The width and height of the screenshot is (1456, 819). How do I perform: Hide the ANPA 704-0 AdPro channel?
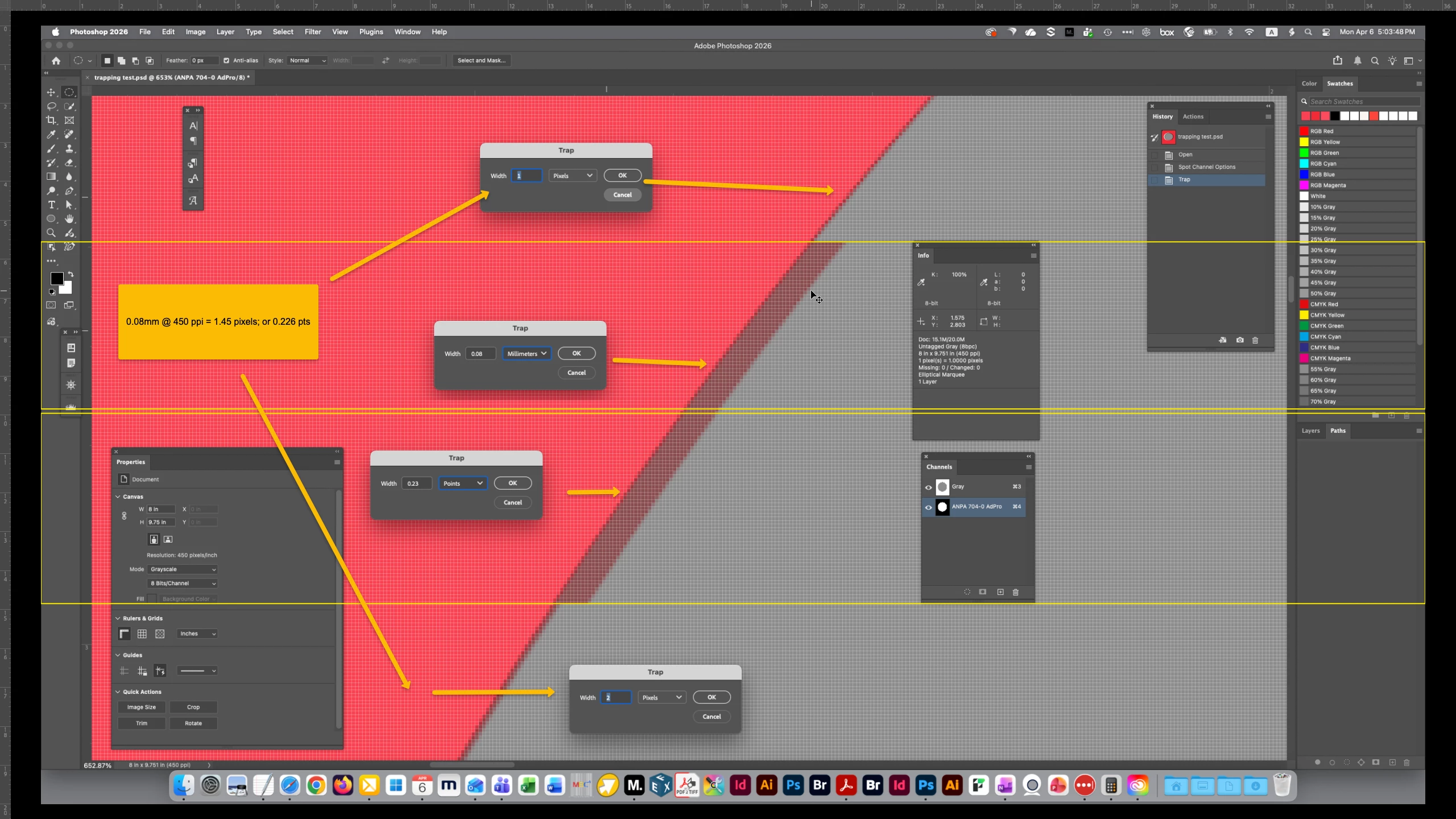(x=929, y=507)
